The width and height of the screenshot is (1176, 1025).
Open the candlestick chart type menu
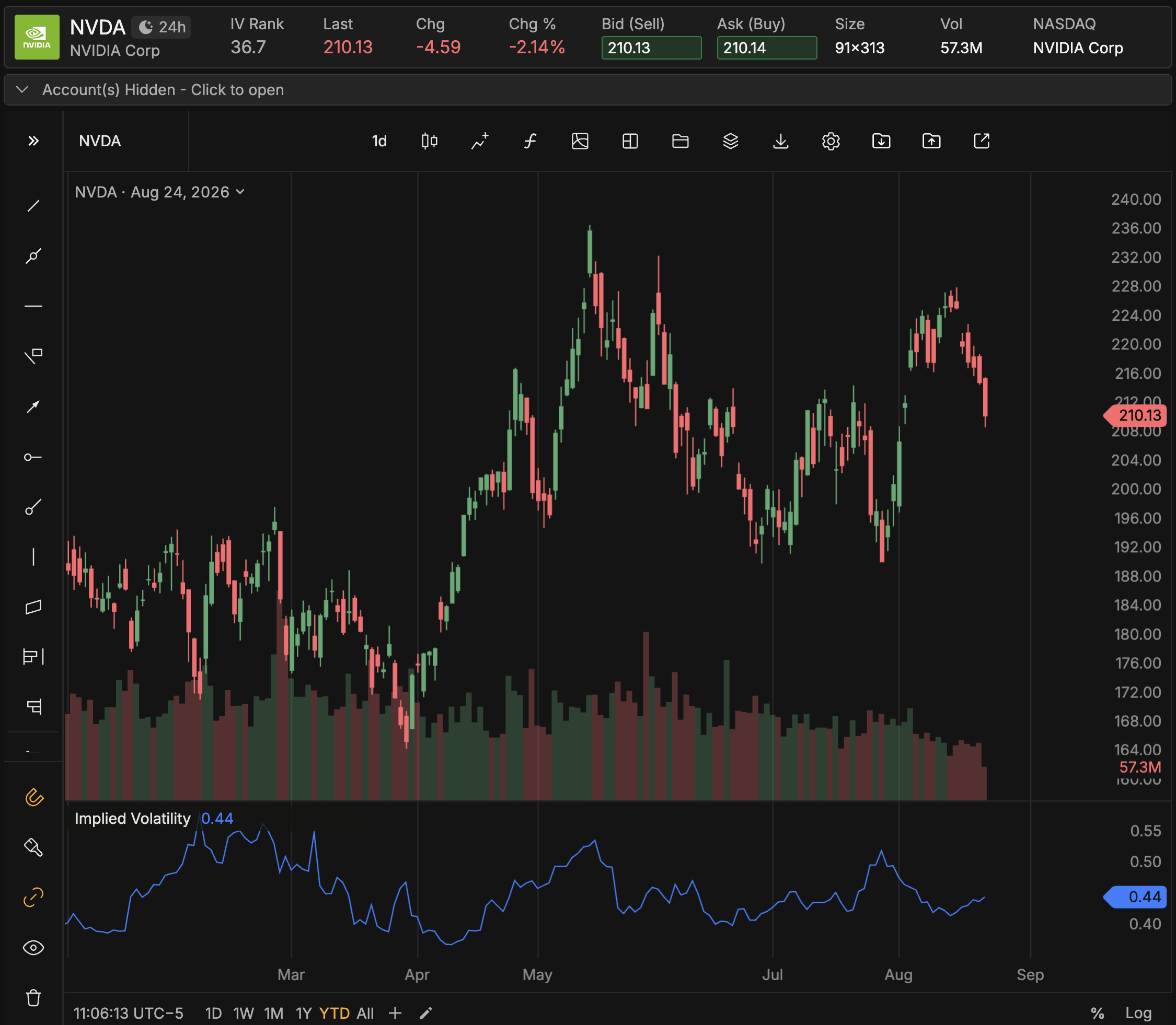pyautogui.click(x=429, y=141)
